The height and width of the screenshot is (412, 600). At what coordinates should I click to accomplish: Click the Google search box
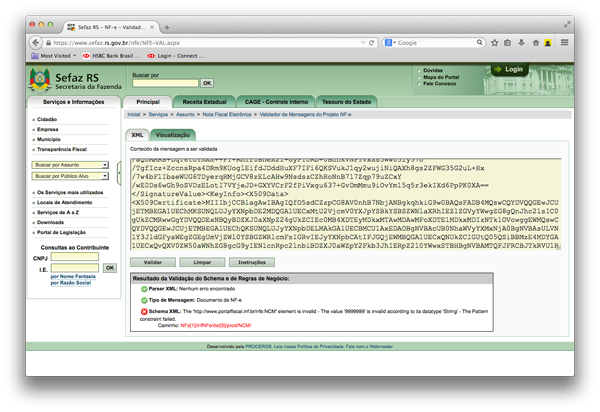(x=436, y=43)
